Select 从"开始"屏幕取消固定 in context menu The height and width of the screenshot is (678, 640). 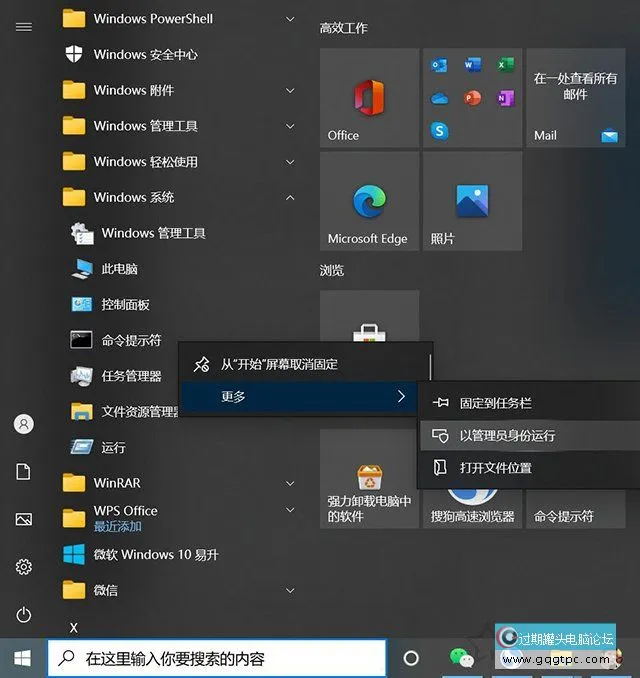coord(305,364)
